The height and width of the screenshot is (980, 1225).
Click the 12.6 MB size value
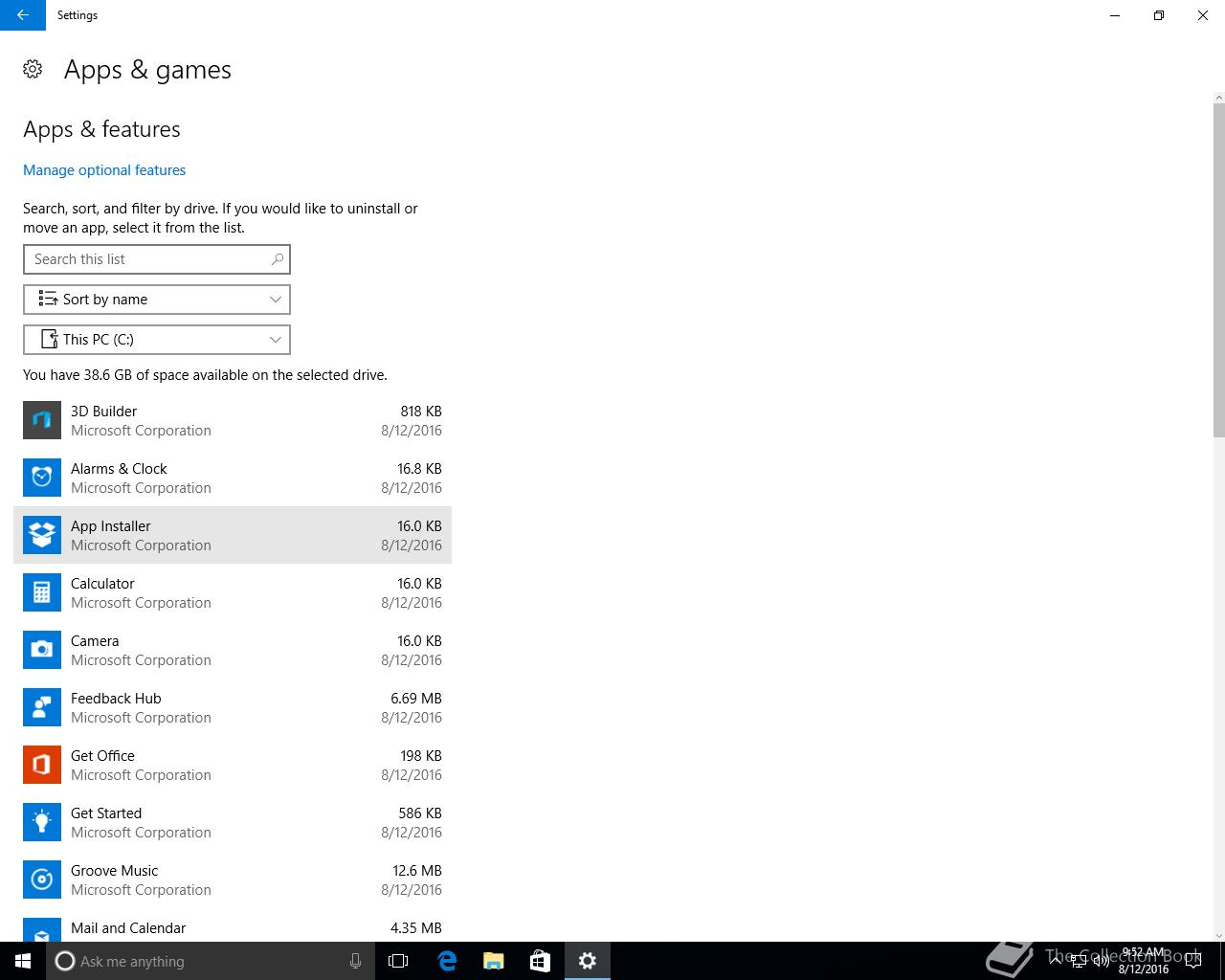(417, 871)
